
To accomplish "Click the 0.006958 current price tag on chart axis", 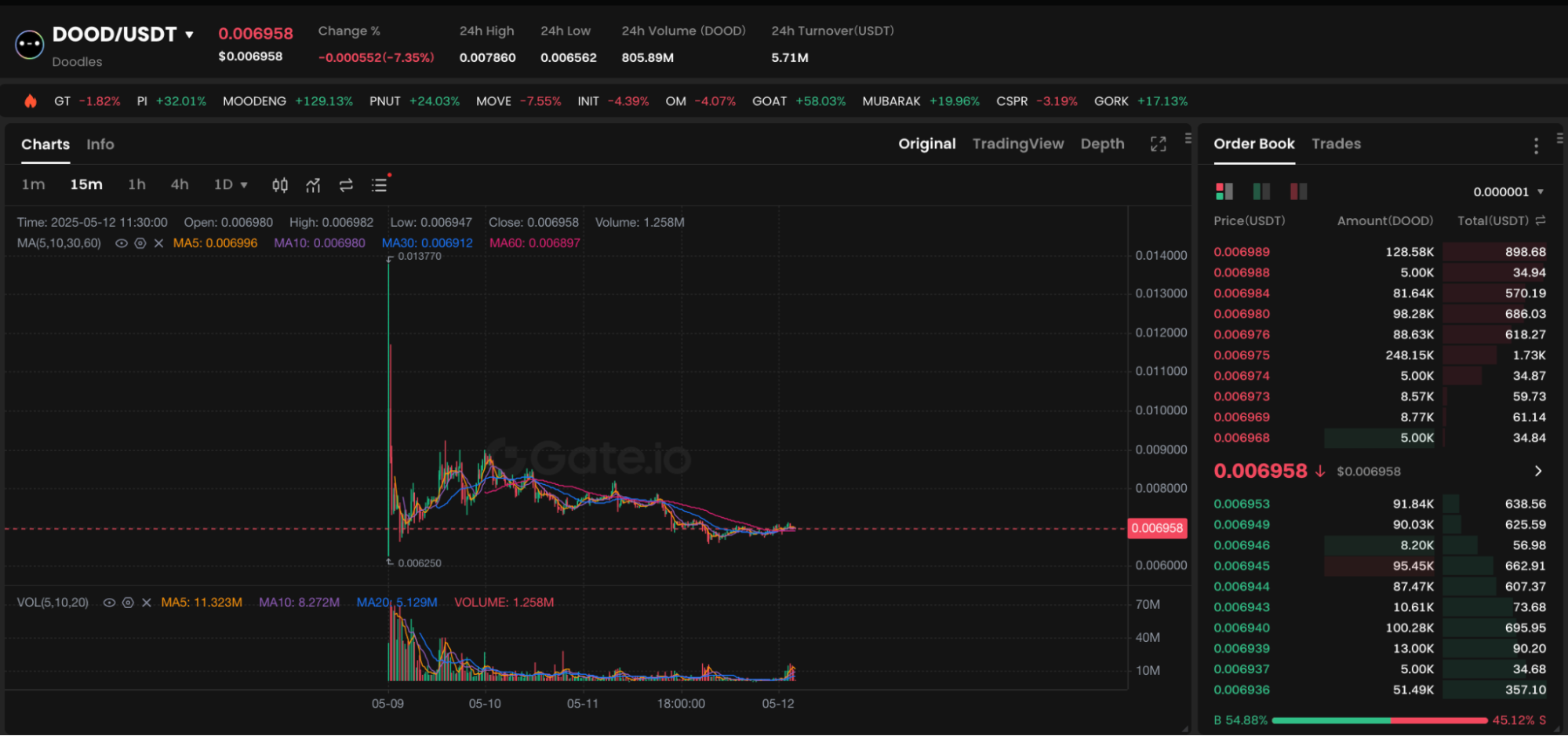I will pos(1157,528).
